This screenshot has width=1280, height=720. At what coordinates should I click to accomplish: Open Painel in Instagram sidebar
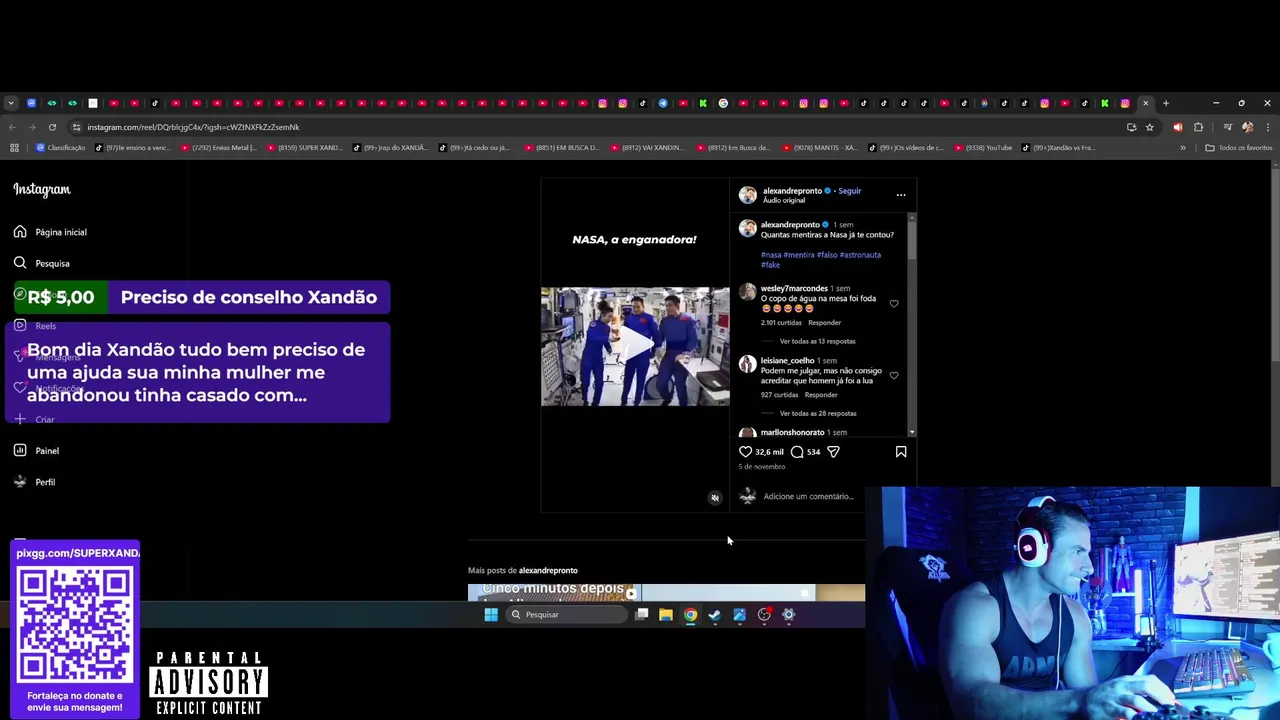pos(37,451)
